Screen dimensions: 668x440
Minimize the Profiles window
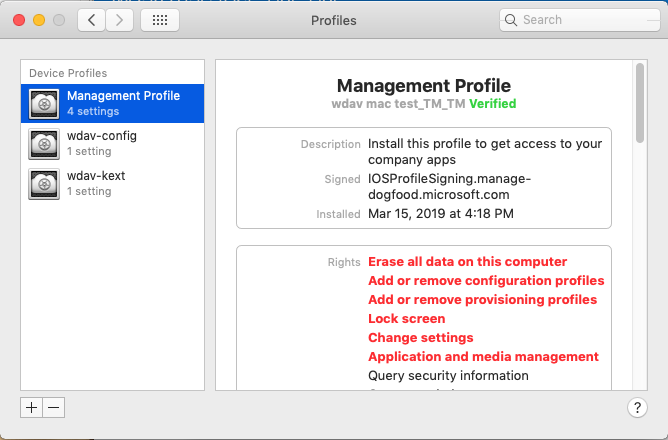pyautogui.click(x=39, y=20)
